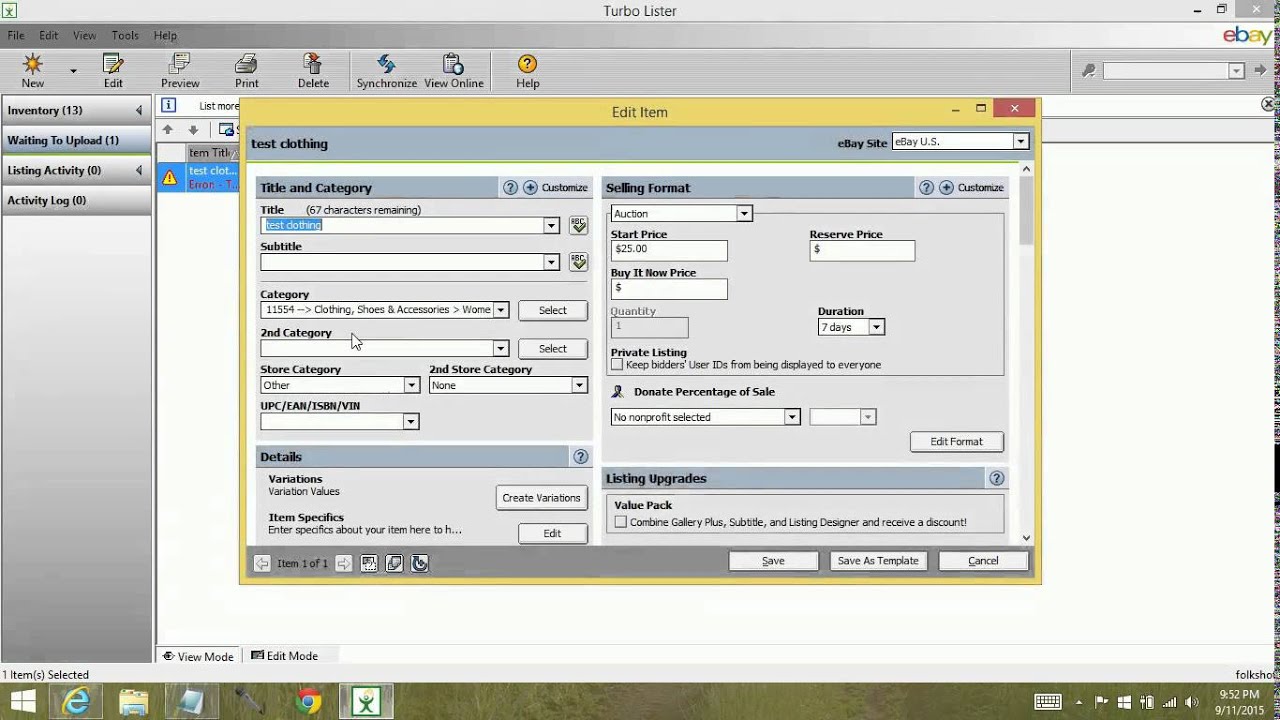Click the key icon beside the search box

[x=1089, y=71]
